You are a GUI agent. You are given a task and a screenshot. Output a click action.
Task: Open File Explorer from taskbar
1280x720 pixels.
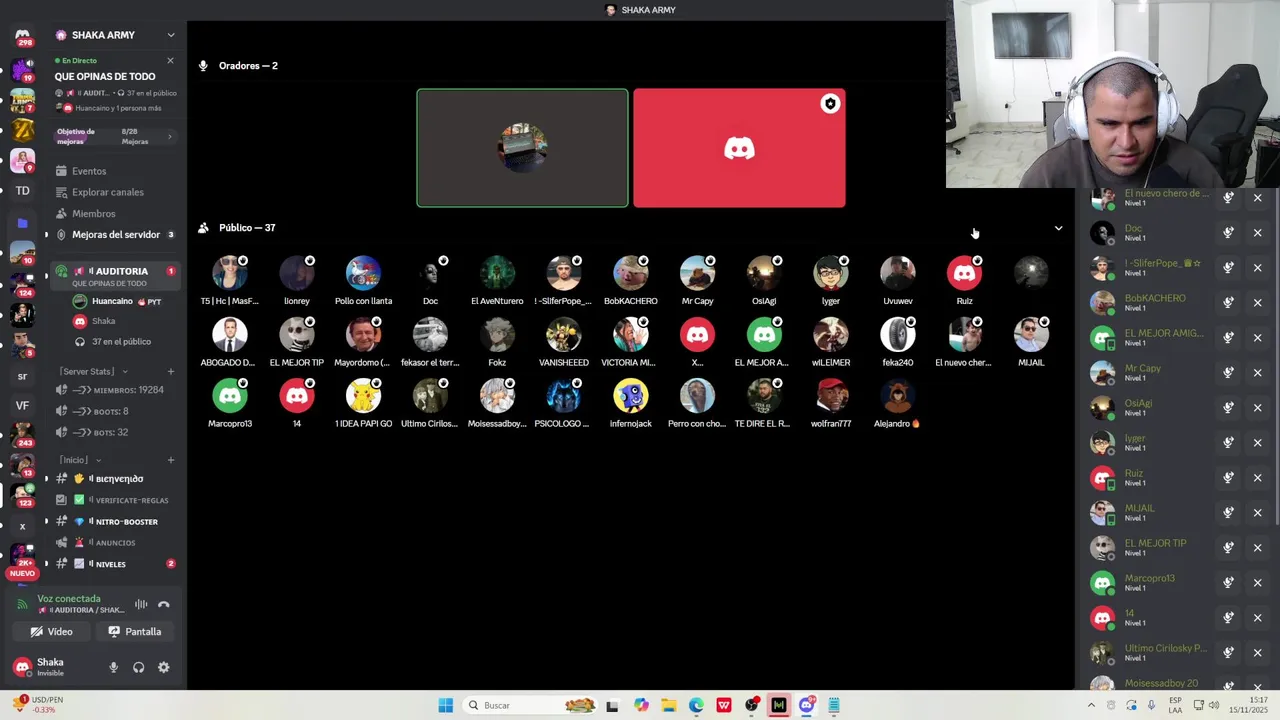tap(669, 705)
